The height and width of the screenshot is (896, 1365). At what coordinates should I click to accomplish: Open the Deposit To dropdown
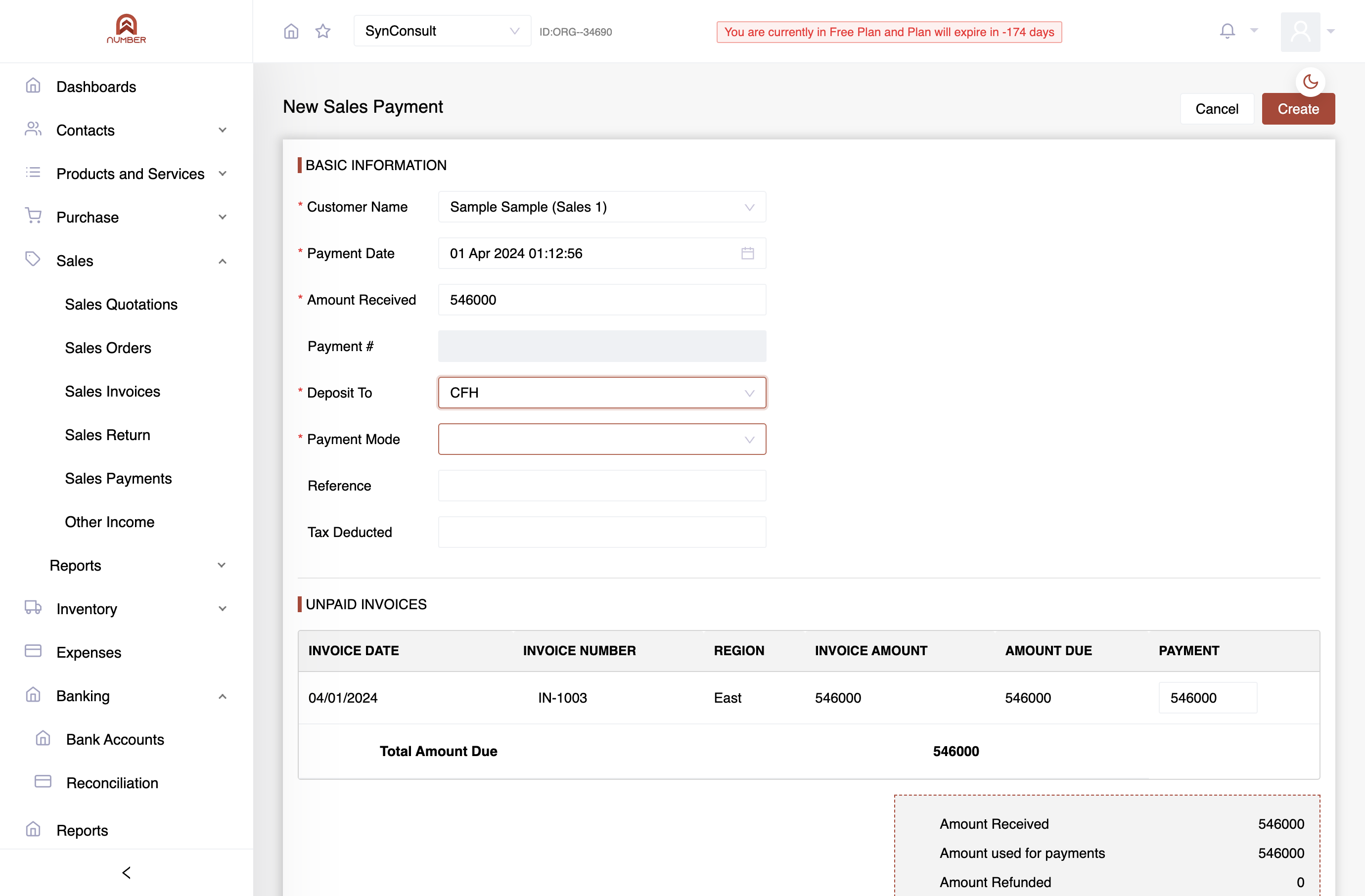point(602,393)
